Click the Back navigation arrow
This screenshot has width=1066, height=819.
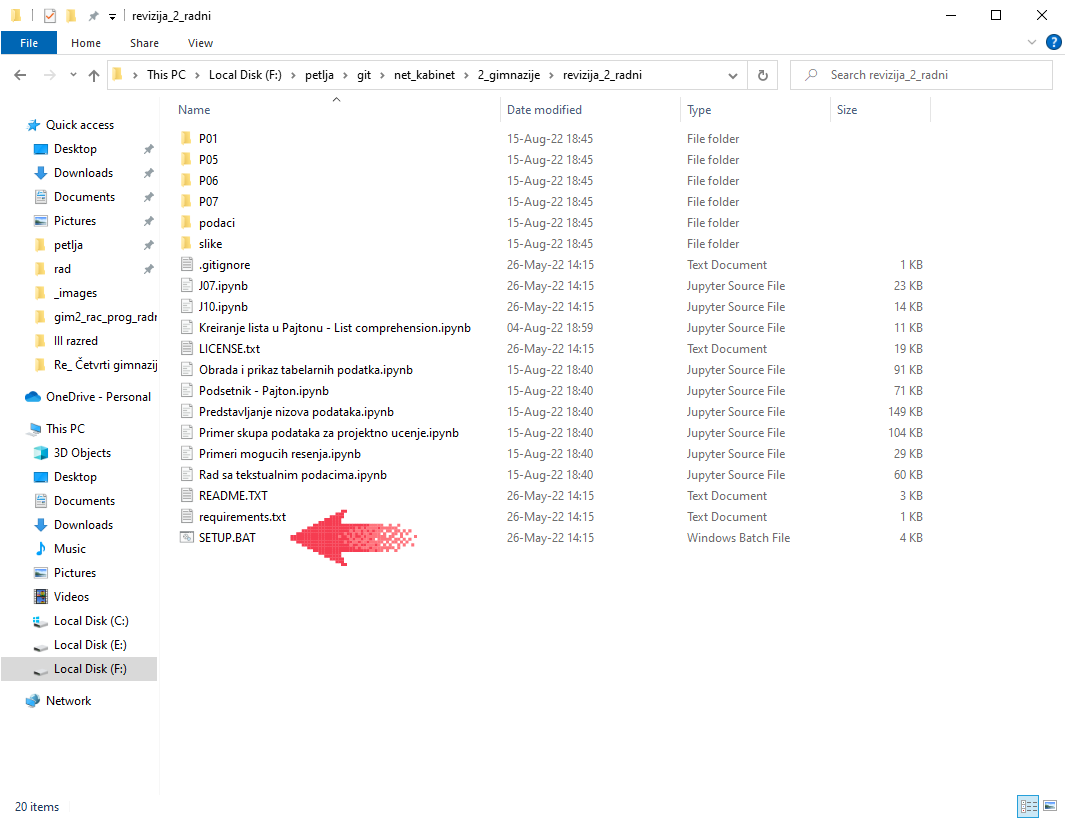[20, 75]
